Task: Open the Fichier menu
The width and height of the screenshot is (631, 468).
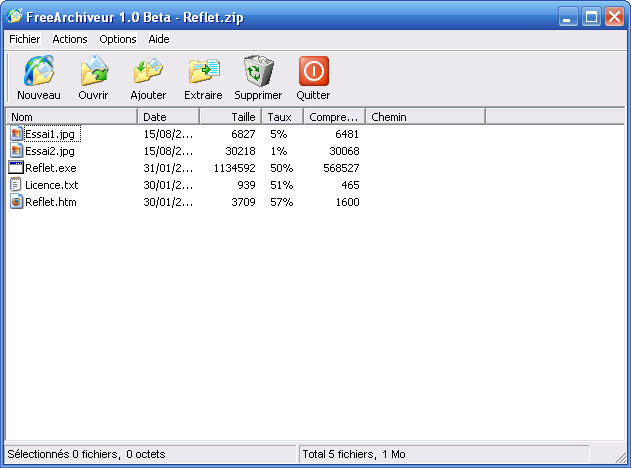Action: [x=25, y=39]
